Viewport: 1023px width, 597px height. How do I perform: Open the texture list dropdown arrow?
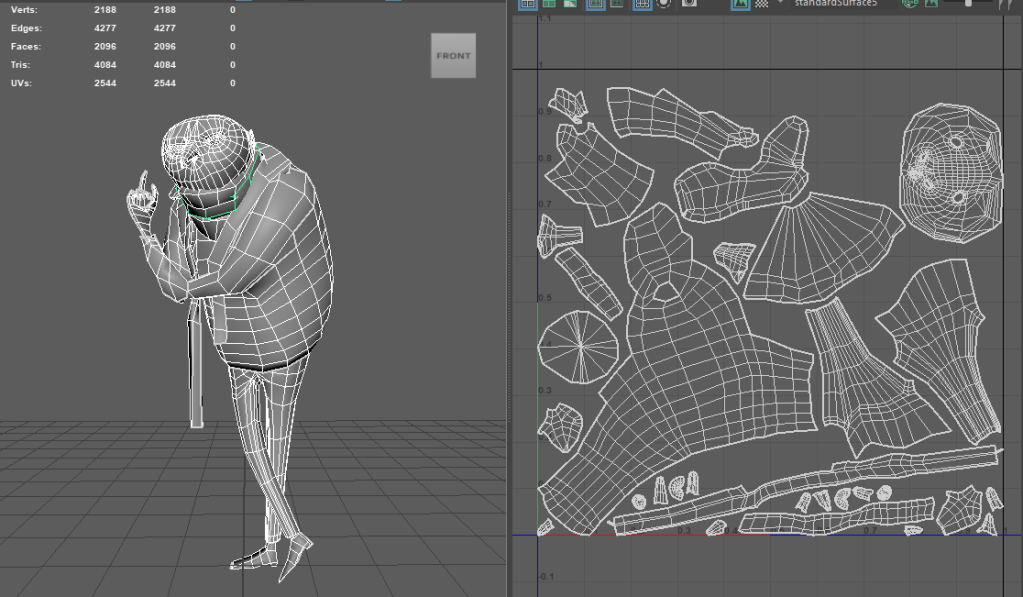click(781, 3)
